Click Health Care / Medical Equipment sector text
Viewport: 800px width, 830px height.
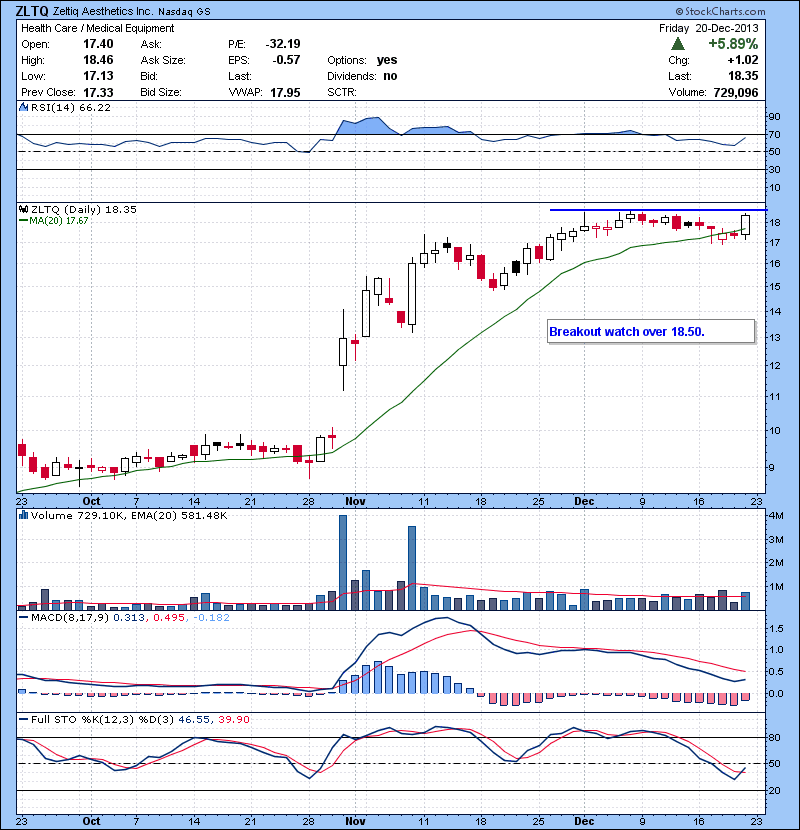click(x=97, y=29)
